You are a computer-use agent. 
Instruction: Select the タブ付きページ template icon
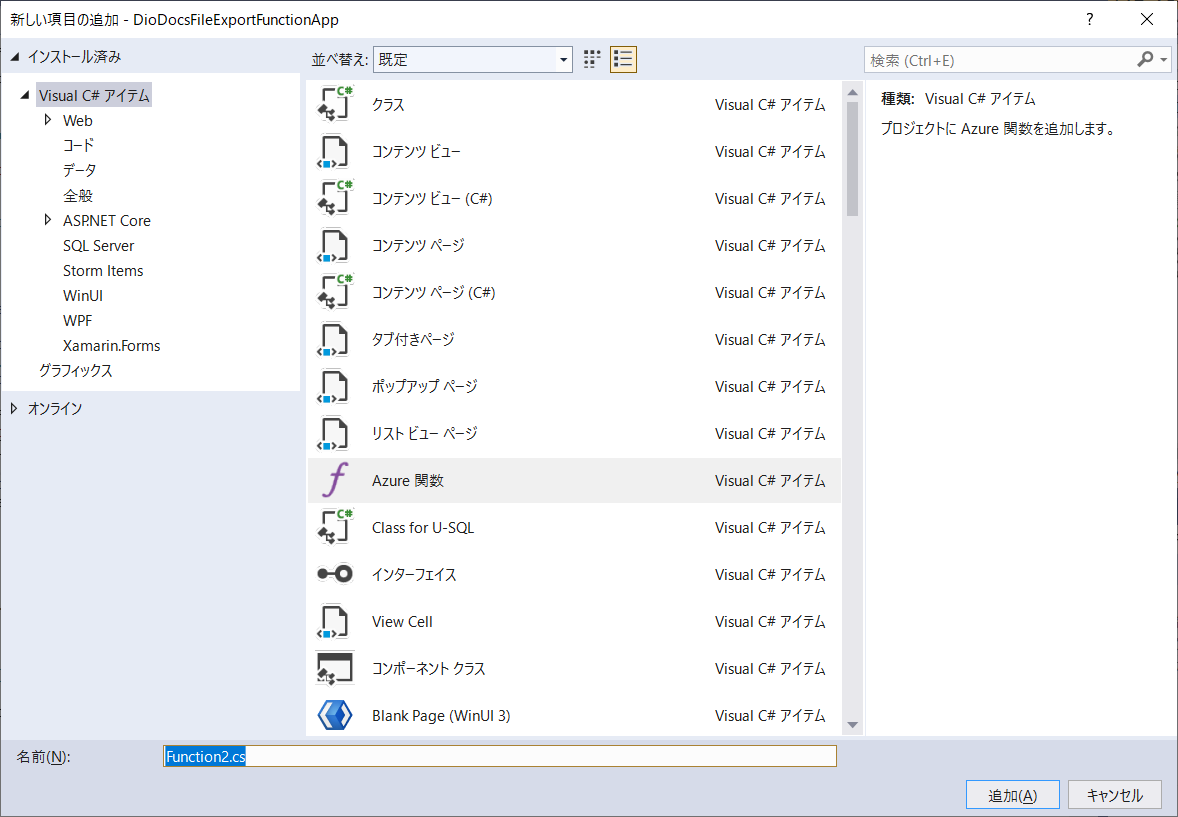(334, 340)
